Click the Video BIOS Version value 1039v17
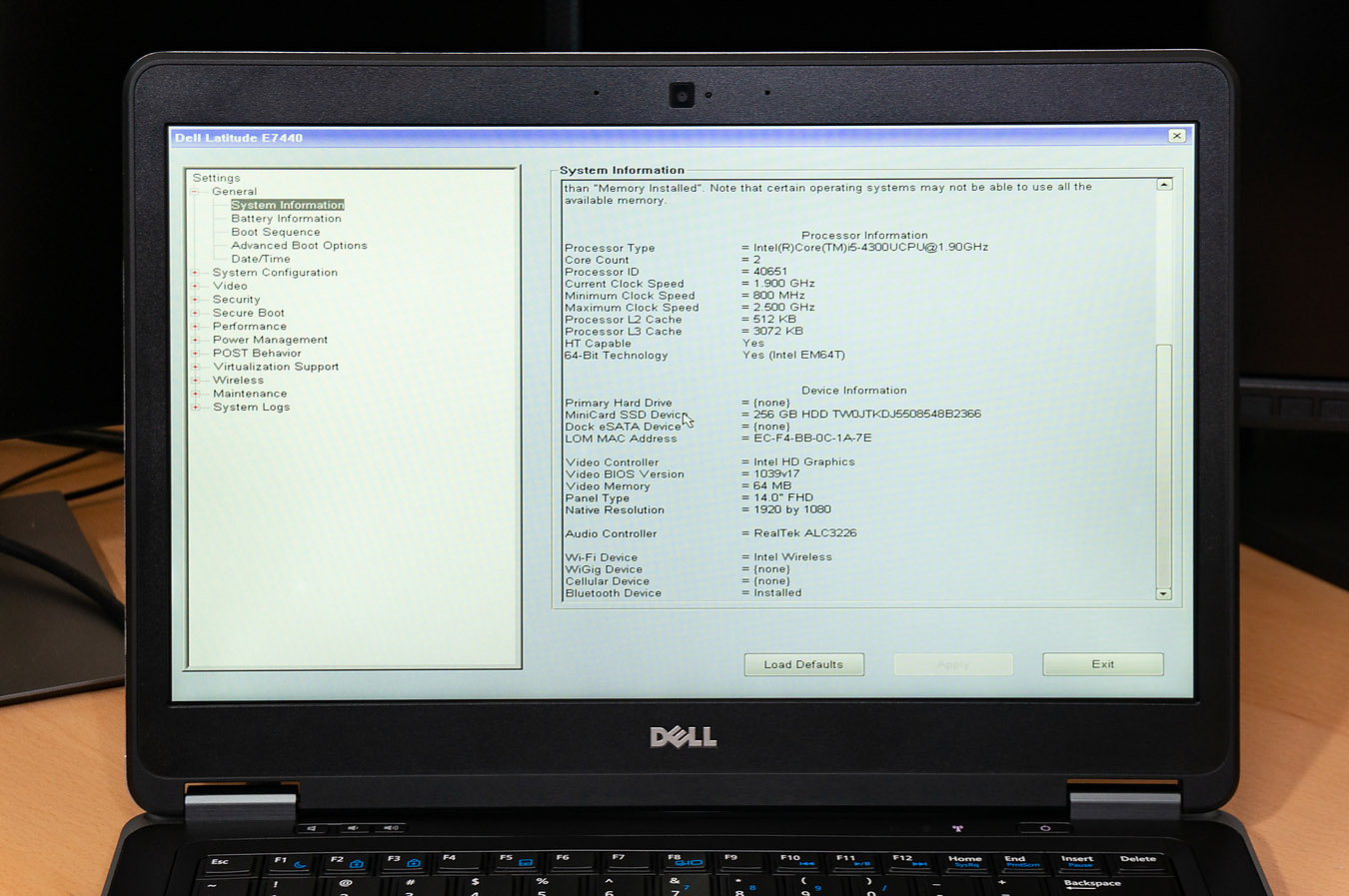Image resolution: width=1349 pixels, height=896 pixels. coord(776,473)
